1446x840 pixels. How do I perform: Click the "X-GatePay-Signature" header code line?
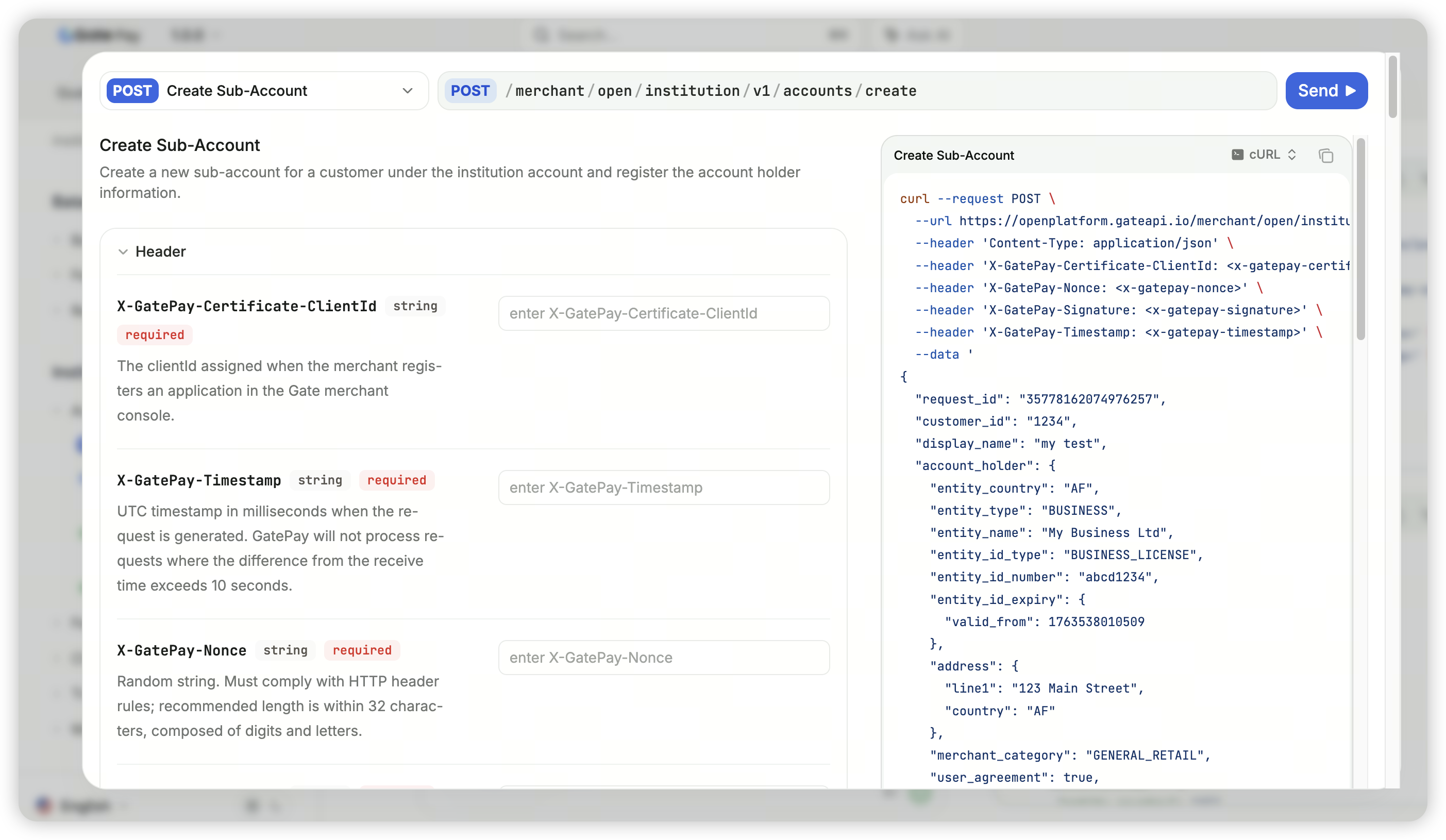coord(1119,310)
